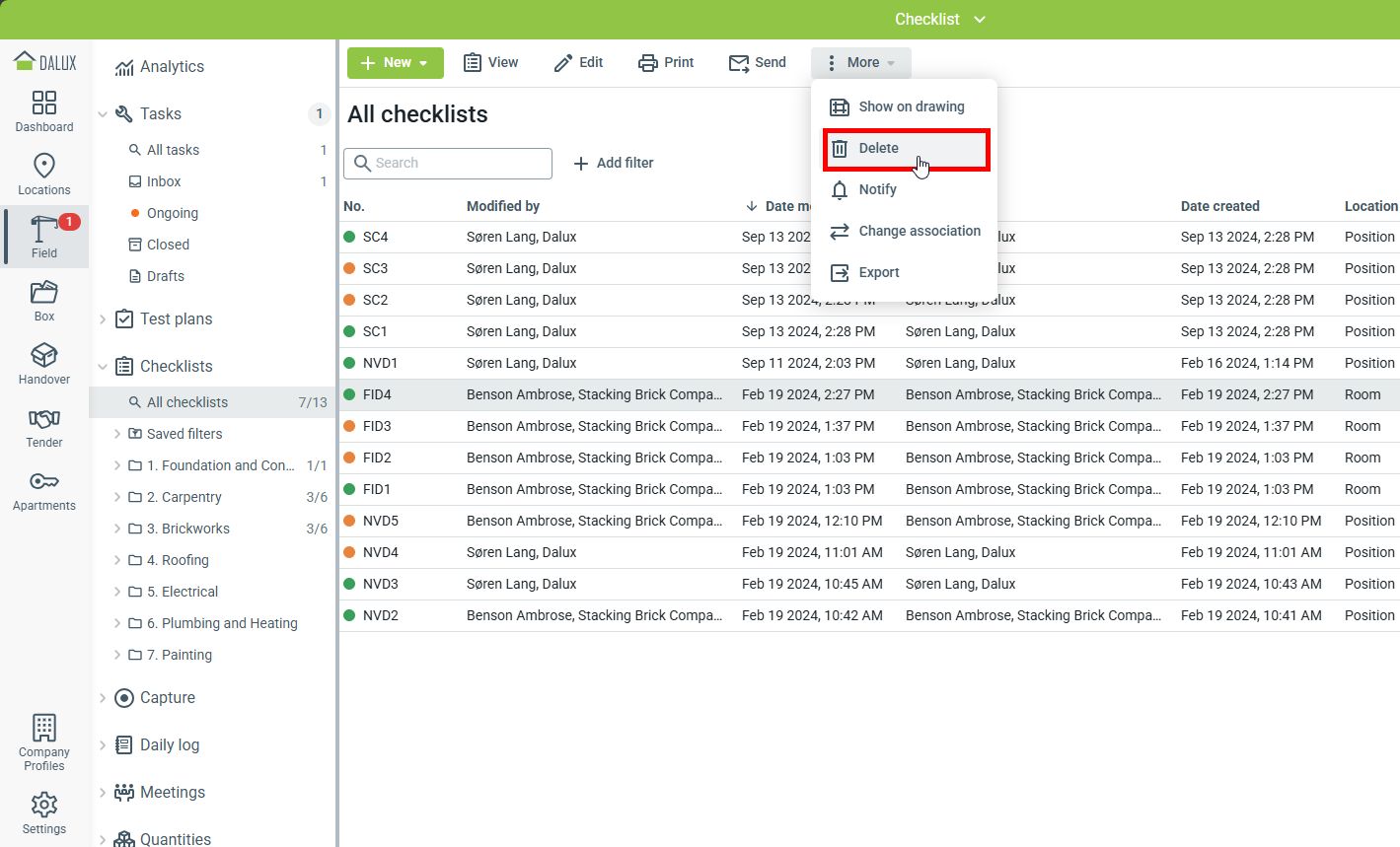Select Delete from the More menu
The width and height of the screenshot is (1400, 847).
click(878, 148)
